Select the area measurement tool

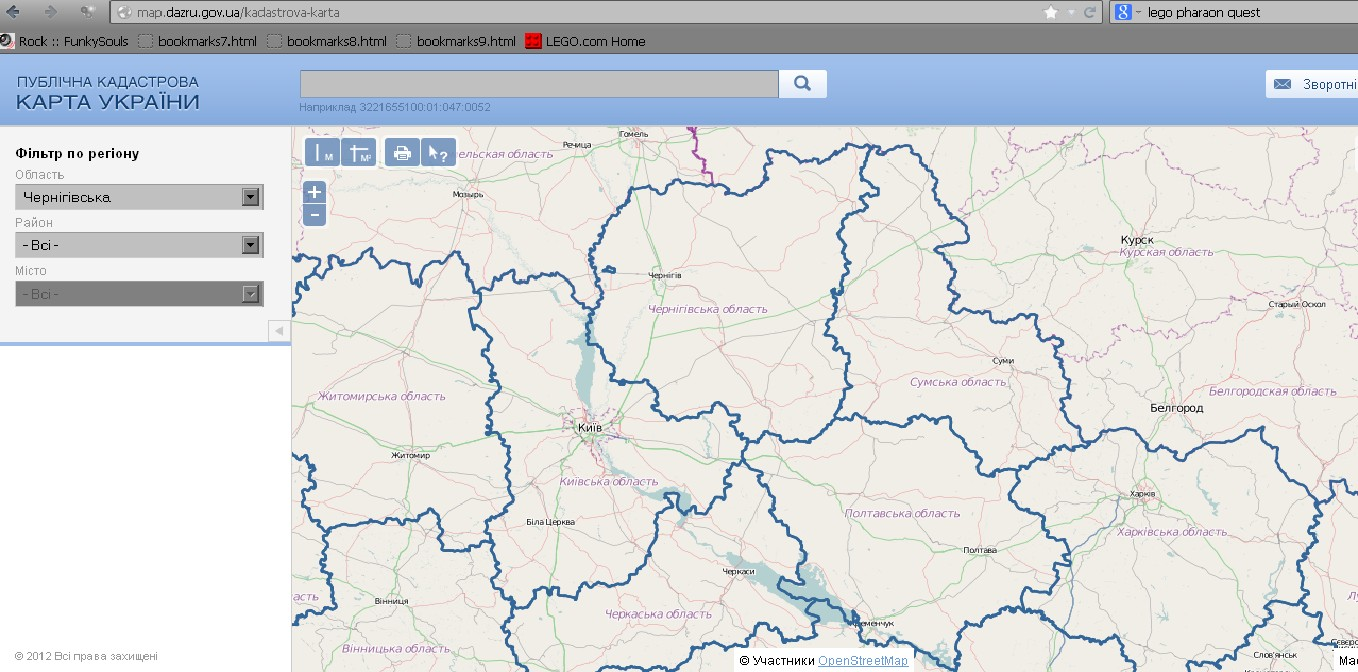[x=359, y=152]
